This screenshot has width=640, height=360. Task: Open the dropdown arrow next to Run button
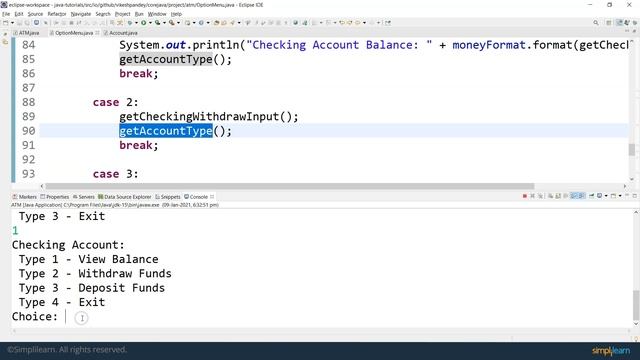point(151,23)
